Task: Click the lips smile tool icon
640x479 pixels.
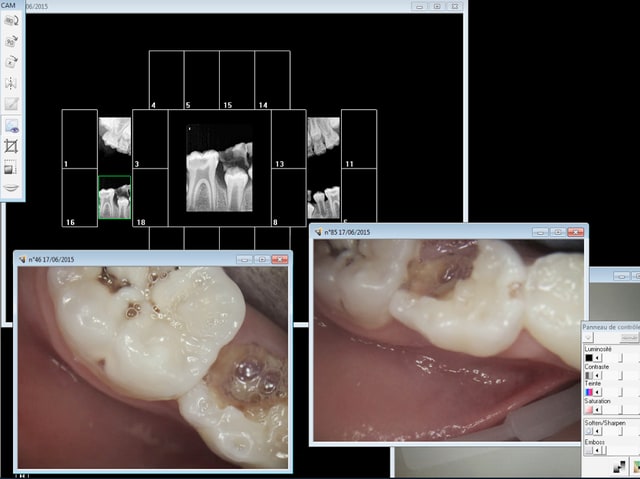Action: tap(12, 188)
